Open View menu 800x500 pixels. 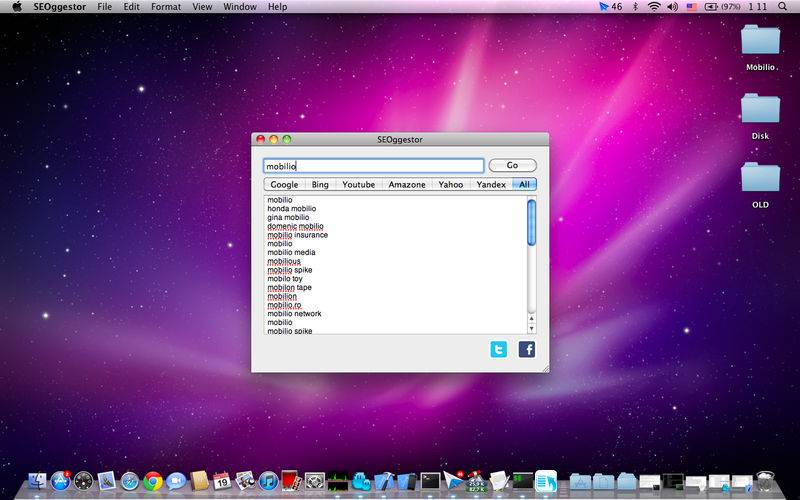(x=202, y=7)
